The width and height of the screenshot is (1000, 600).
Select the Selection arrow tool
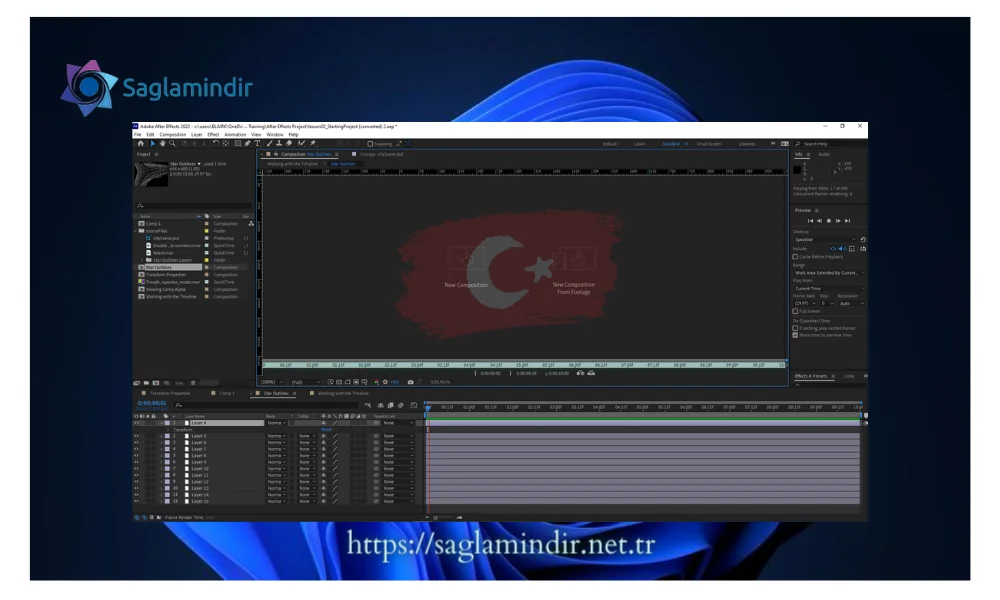pyautogui.click(x=153, y=143)
